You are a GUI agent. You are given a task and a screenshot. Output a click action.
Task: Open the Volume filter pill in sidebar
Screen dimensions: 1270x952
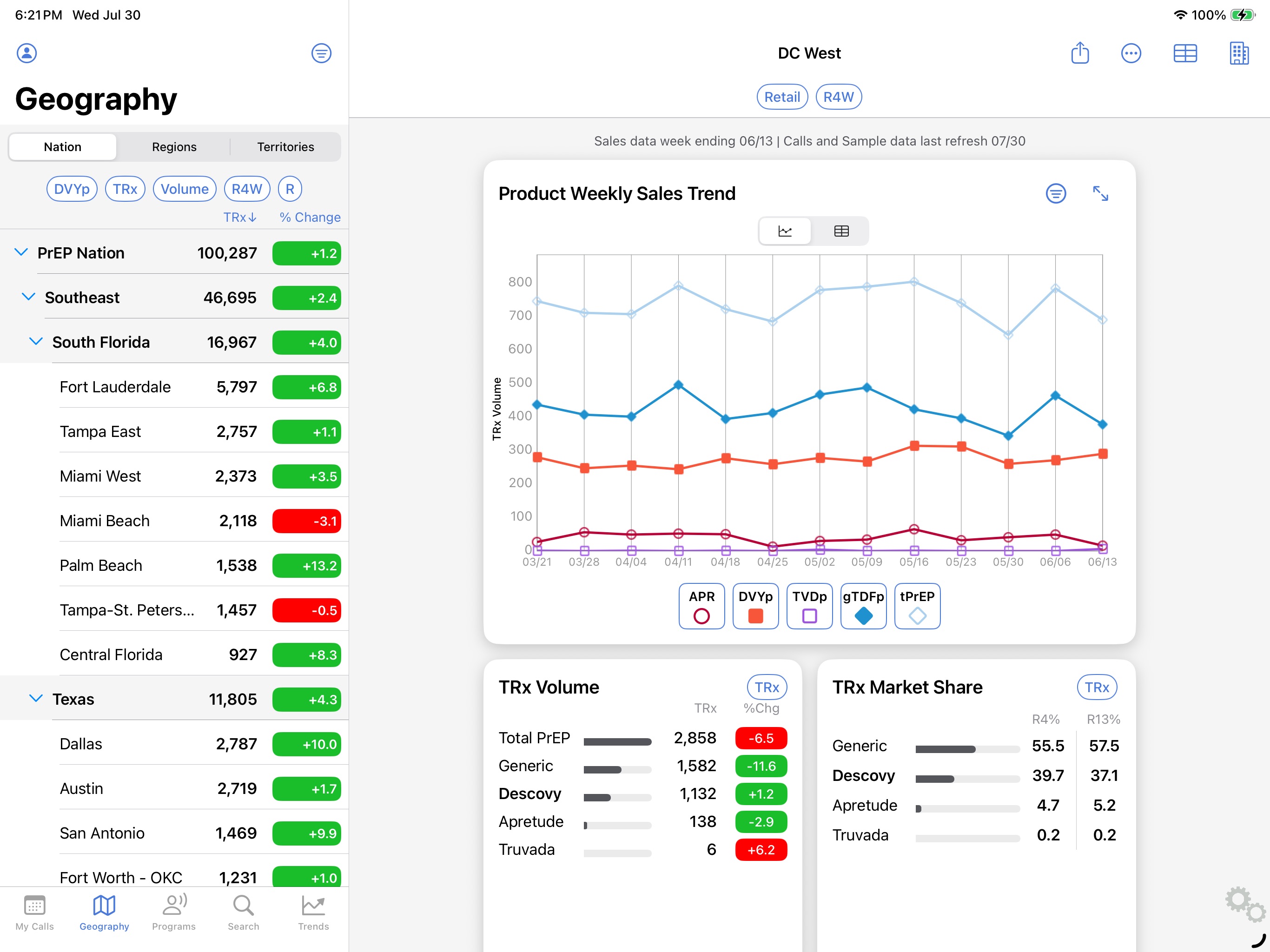(x=184, y=189)
